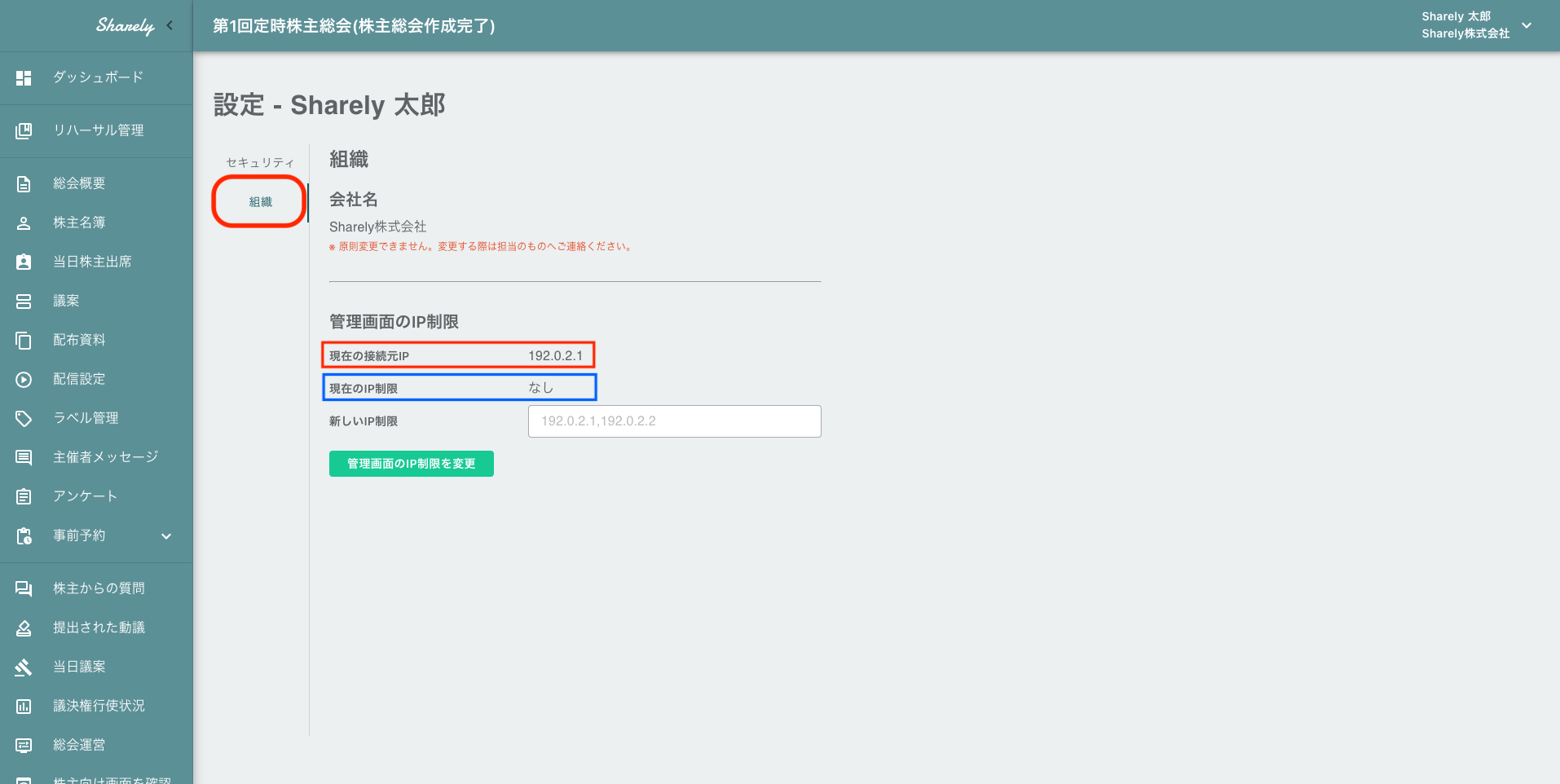Image resolution: width=1560 pixels, height=784 pixels.
Task: Open the ダッシュボード dashboard icon
Action: (23, 77)
